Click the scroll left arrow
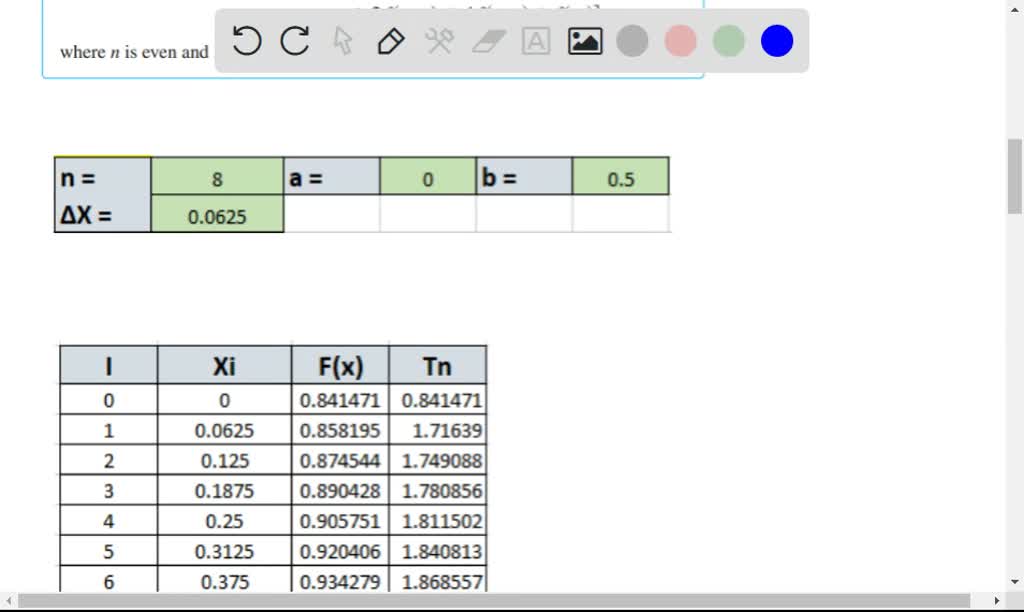The width and height of the screenshot is (1024, 612). 8,600
